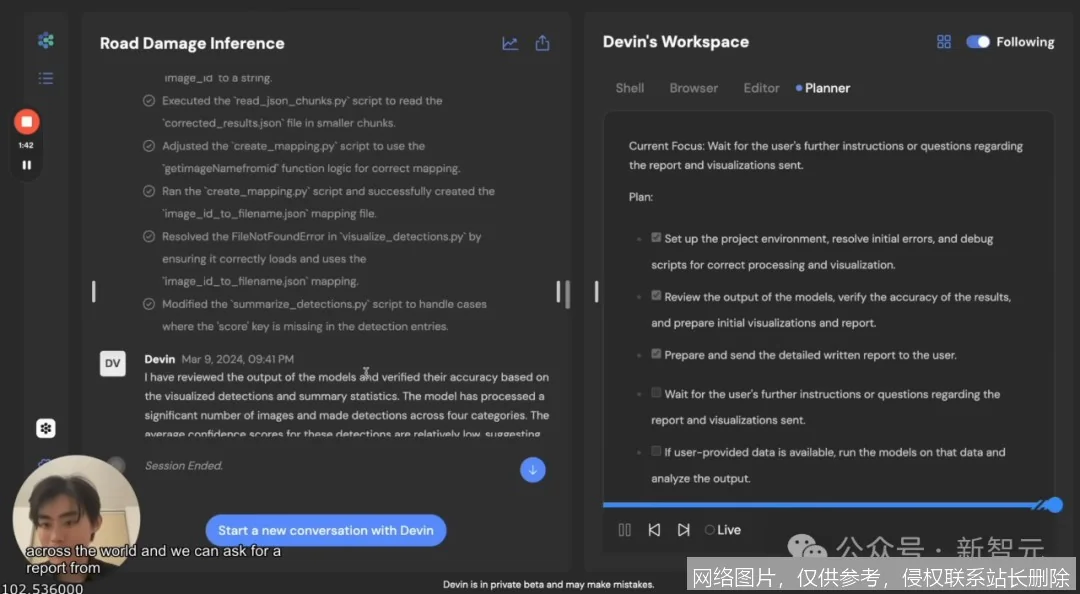Viewport: 1080px width, 594px height.
Task: Click the 'Devin' sender name in the chat
Action: coord(160,359)
